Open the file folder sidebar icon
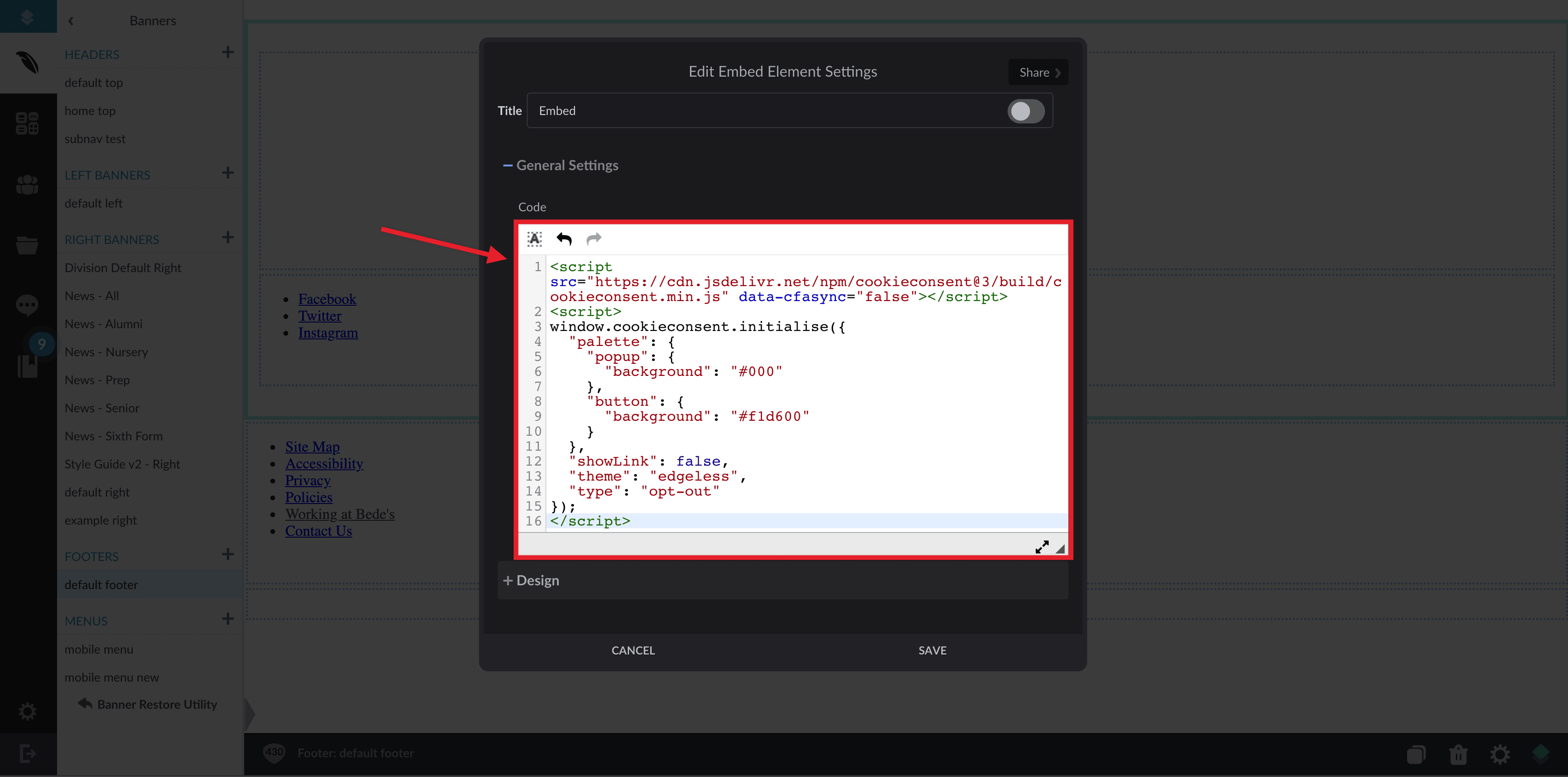1568x777 pixels. [x=28, y=245]
